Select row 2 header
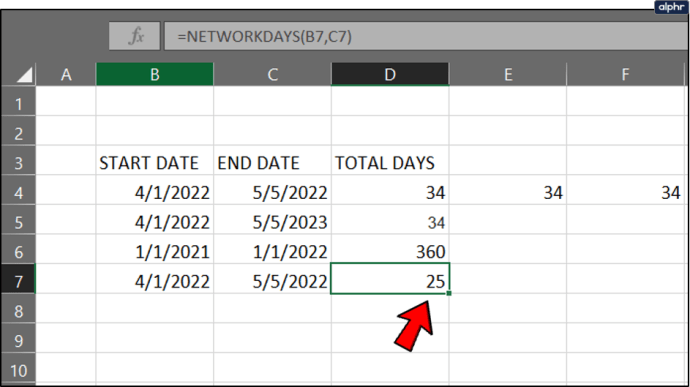Image resolution: width=690 pixels, height=387 pixels. pos(18,133)
